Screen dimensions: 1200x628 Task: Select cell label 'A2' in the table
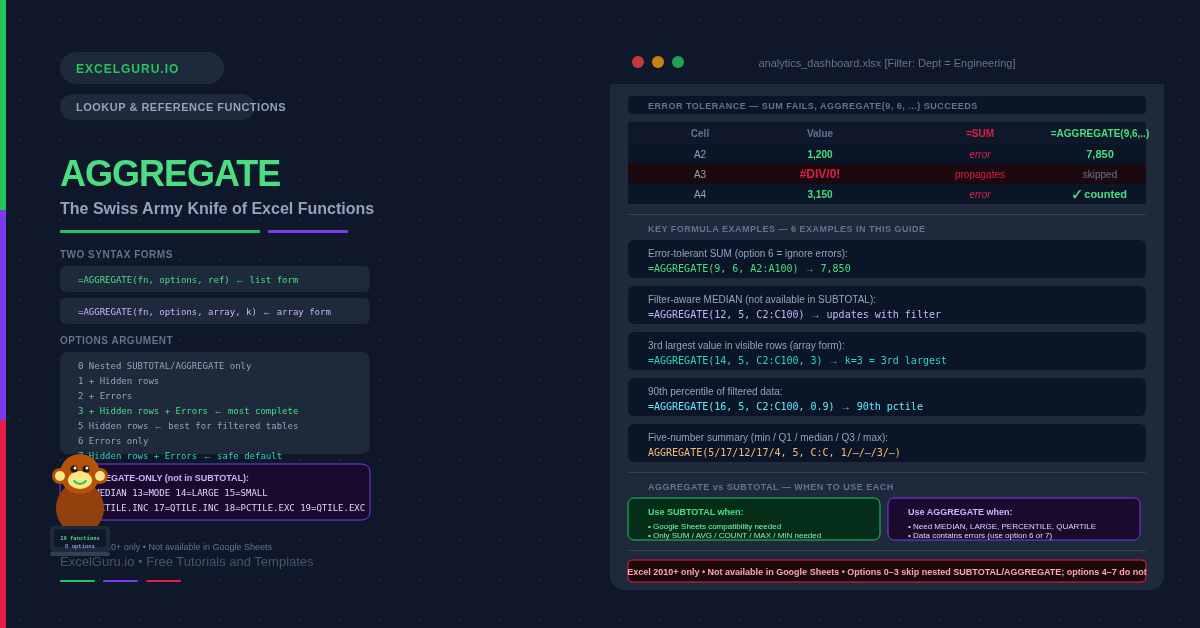700,154
